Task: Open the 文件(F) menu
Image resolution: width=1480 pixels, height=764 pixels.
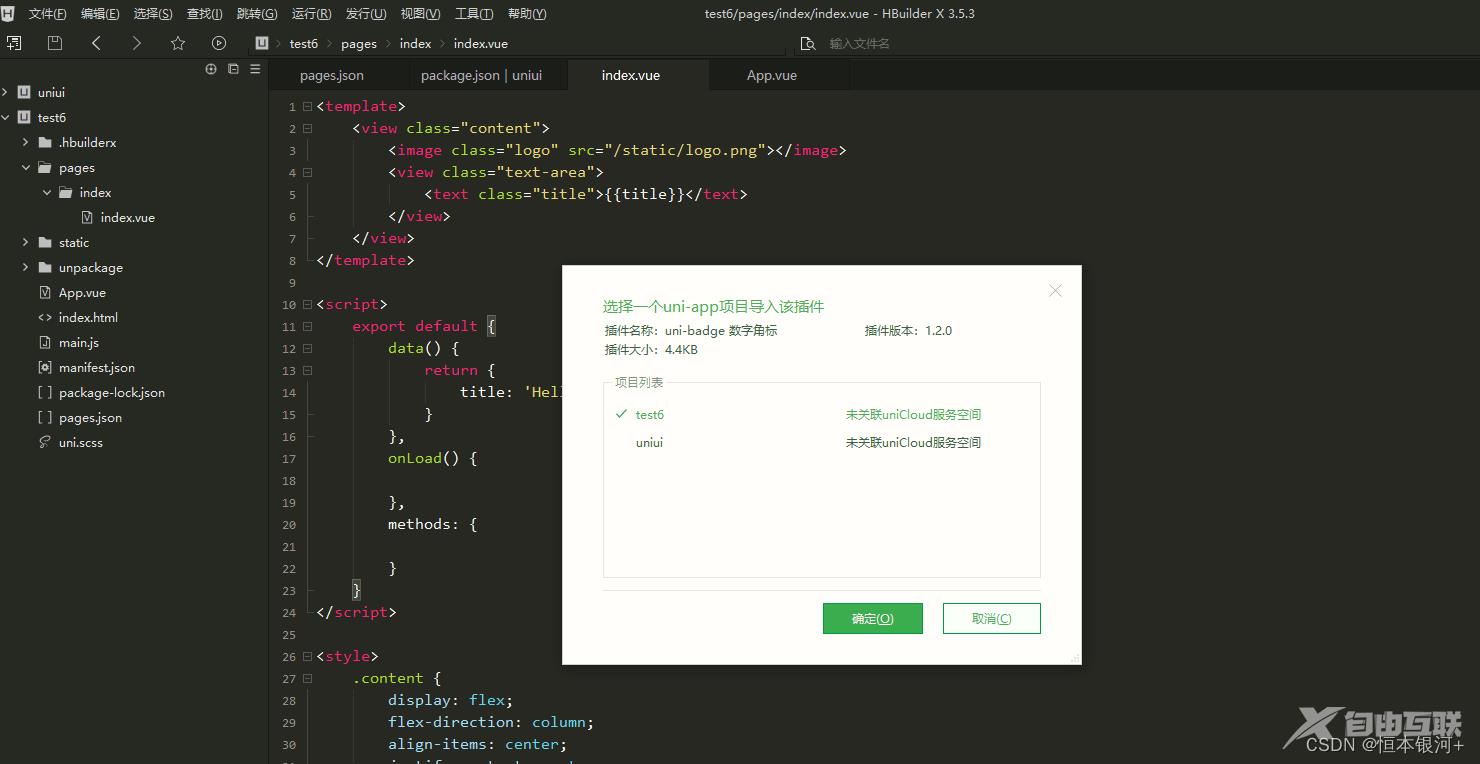Action: point(48,13)
